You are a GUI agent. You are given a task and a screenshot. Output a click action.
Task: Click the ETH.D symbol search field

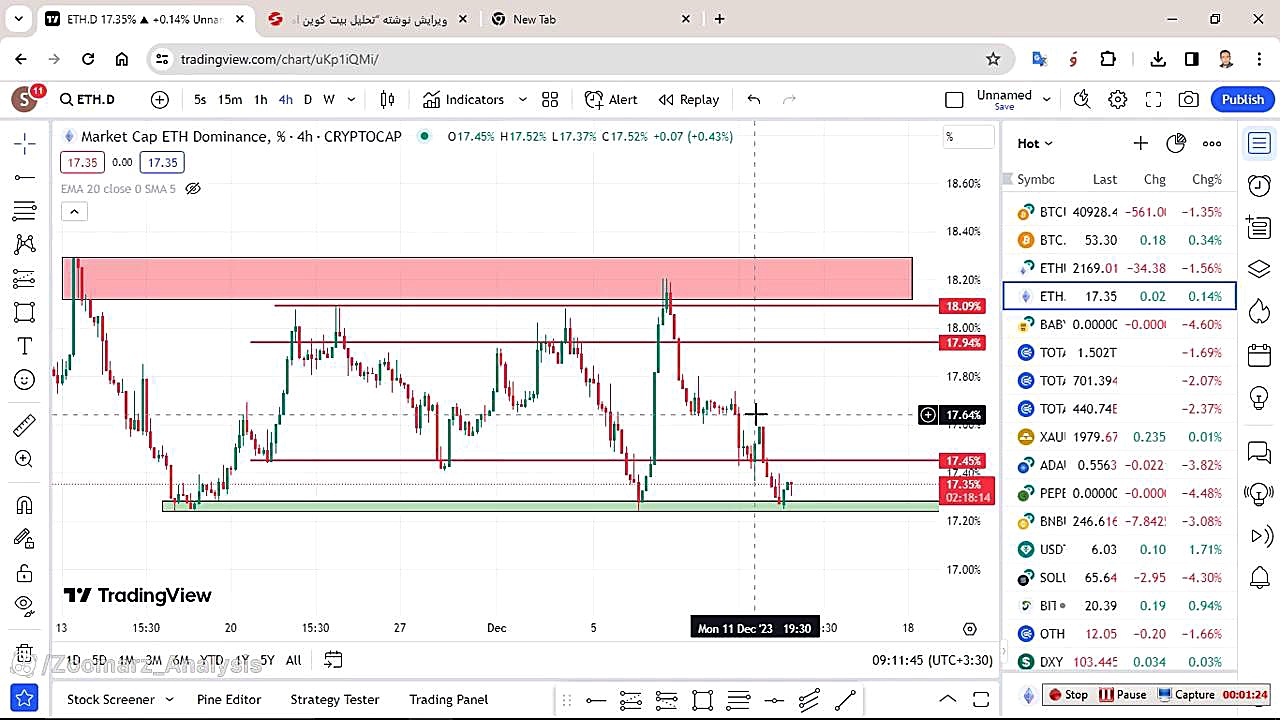(x=88, y=99)
